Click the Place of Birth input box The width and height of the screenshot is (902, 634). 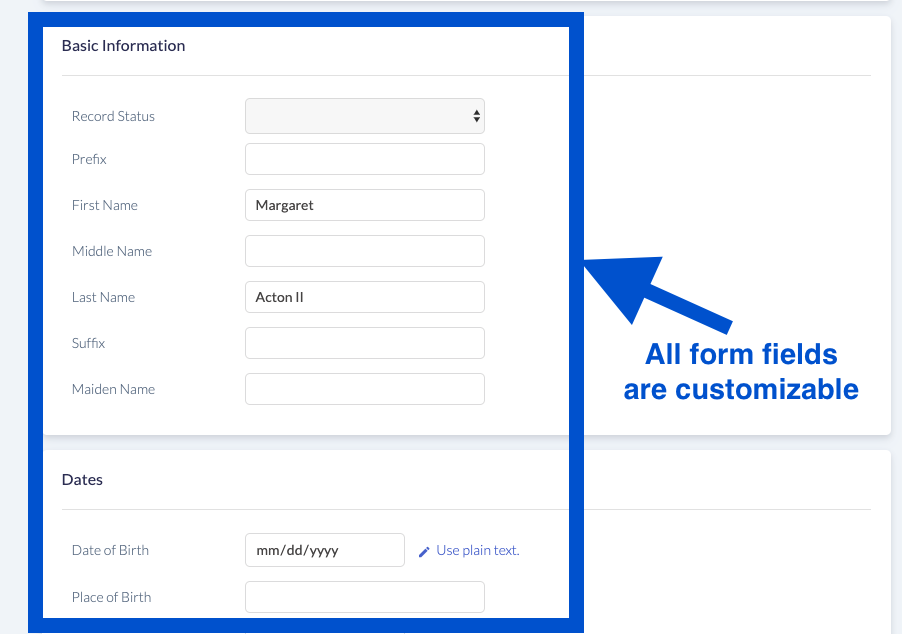365,596
